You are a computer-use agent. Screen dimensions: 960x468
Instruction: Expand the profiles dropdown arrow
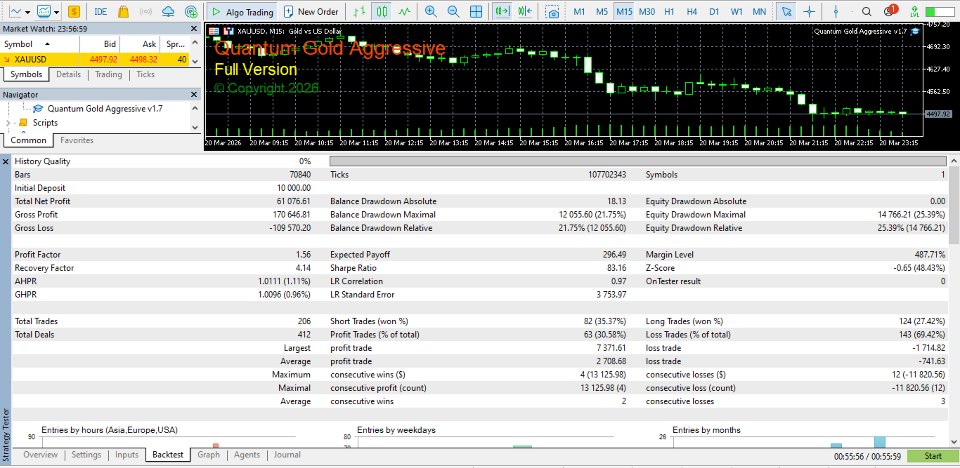(57, 12)
